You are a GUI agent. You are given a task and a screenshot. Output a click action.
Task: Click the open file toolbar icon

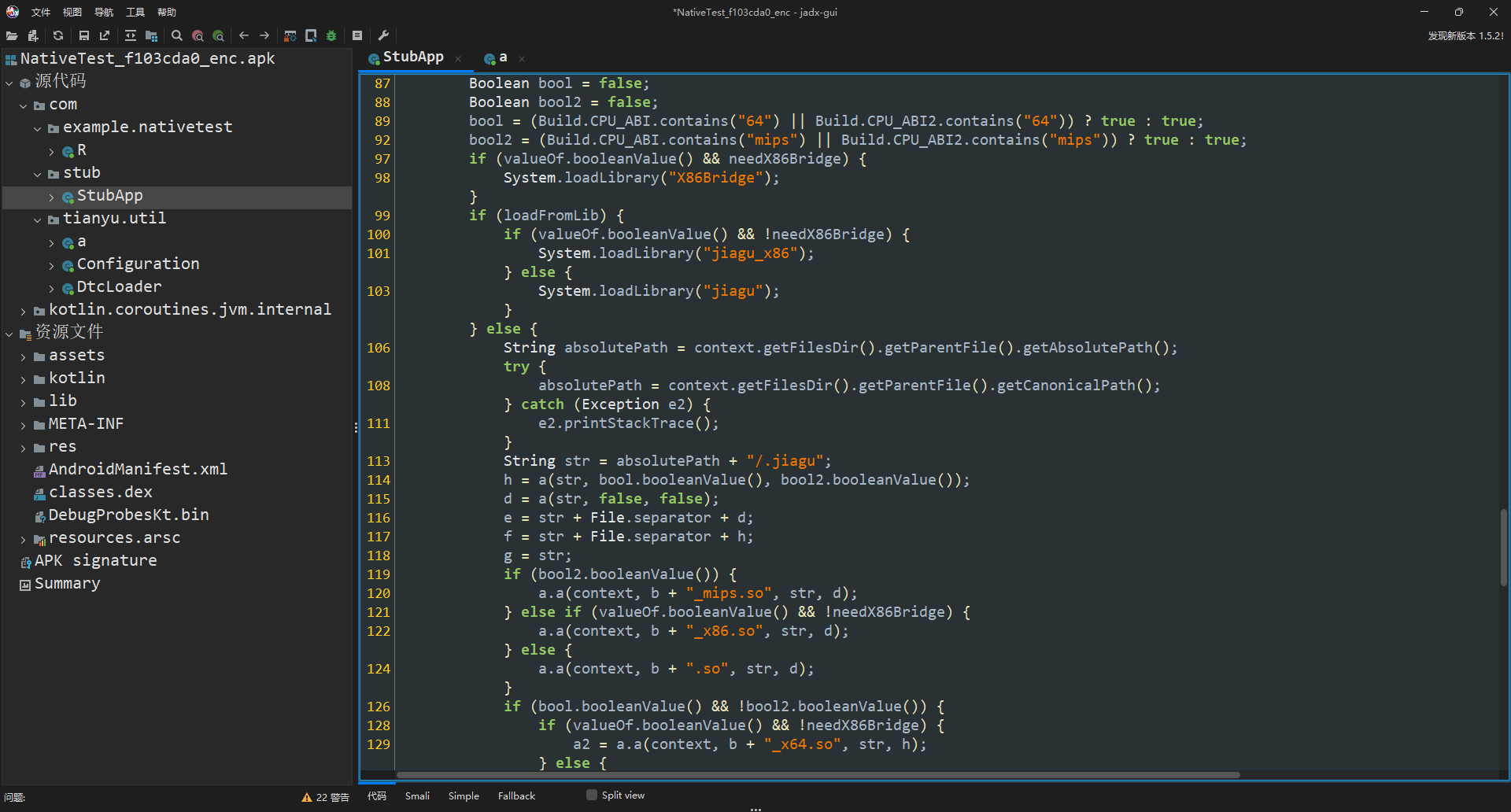pos(12,35)
